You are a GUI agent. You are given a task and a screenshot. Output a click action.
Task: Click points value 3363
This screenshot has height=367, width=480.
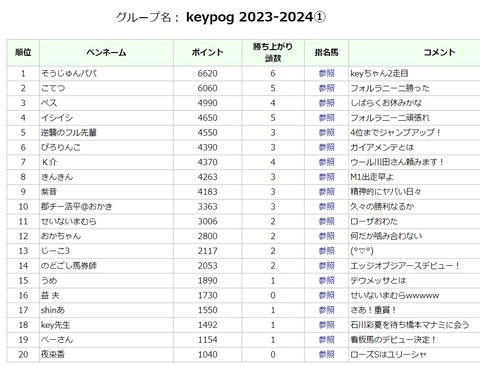207,206
